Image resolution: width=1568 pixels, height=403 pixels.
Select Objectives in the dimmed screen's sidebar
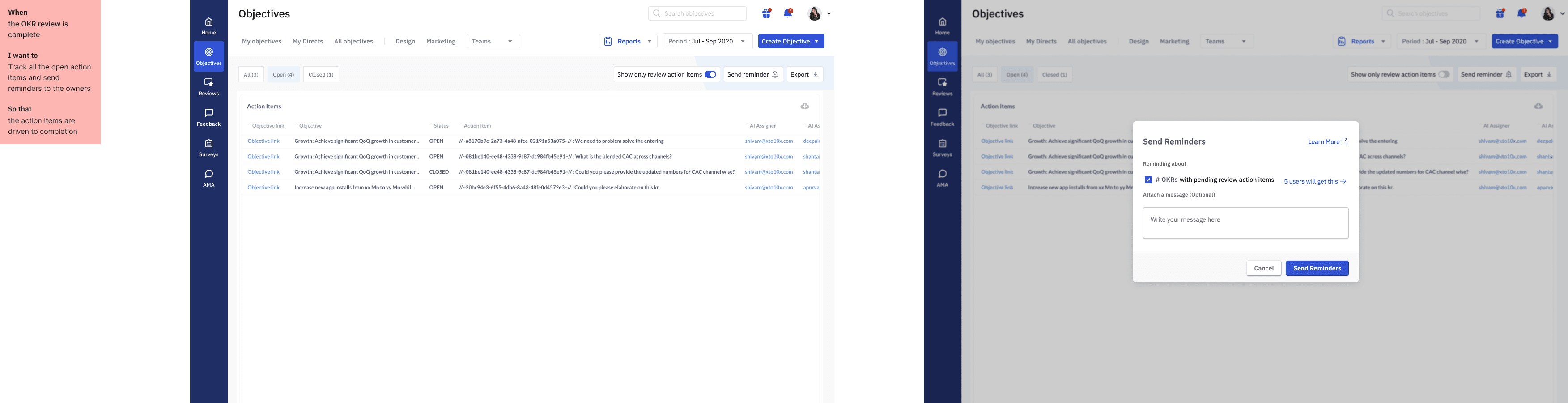tap(942, 57)
